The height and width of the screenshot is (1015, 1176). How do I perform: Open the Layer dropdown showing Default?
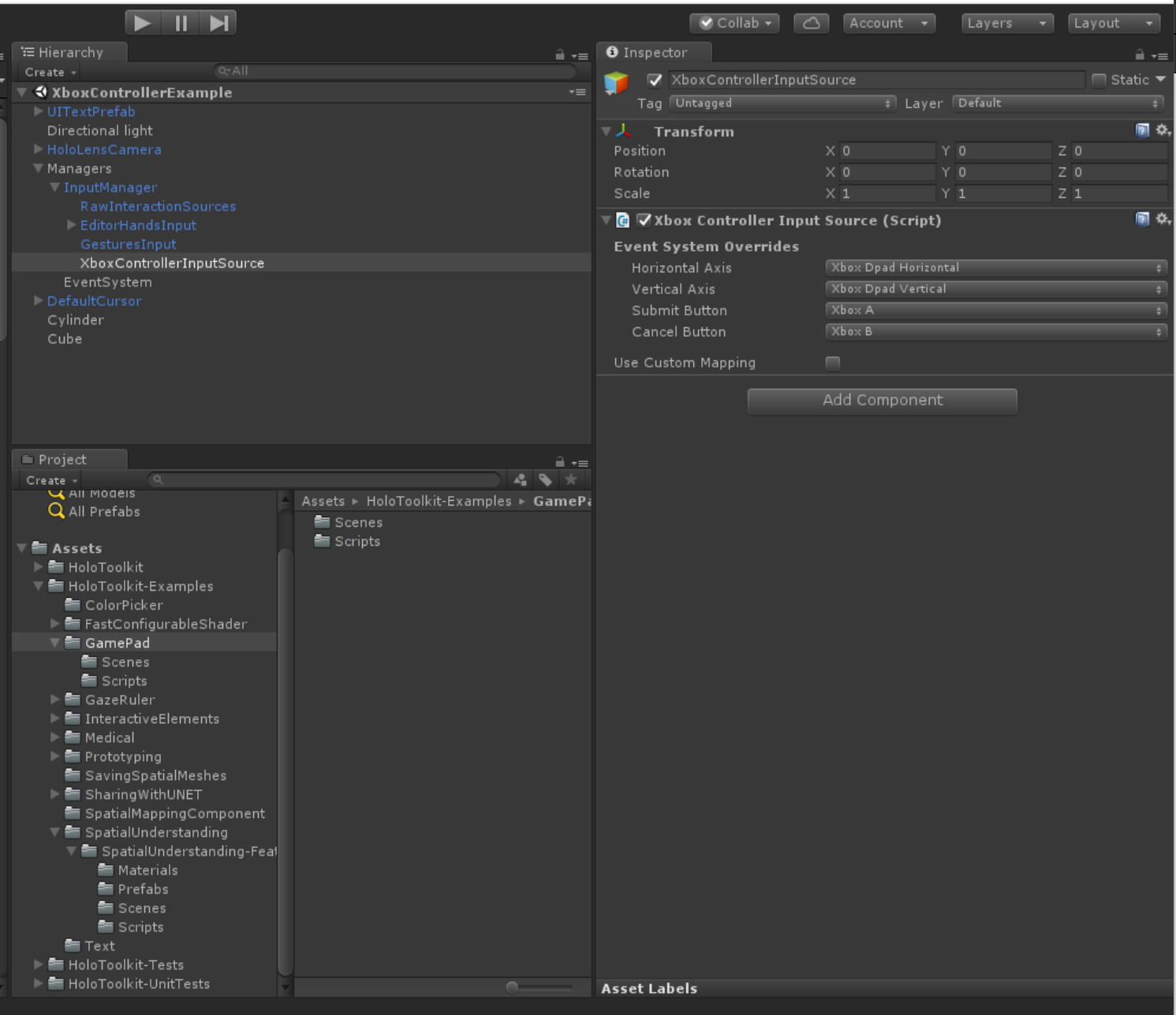tap(1057, 103)
